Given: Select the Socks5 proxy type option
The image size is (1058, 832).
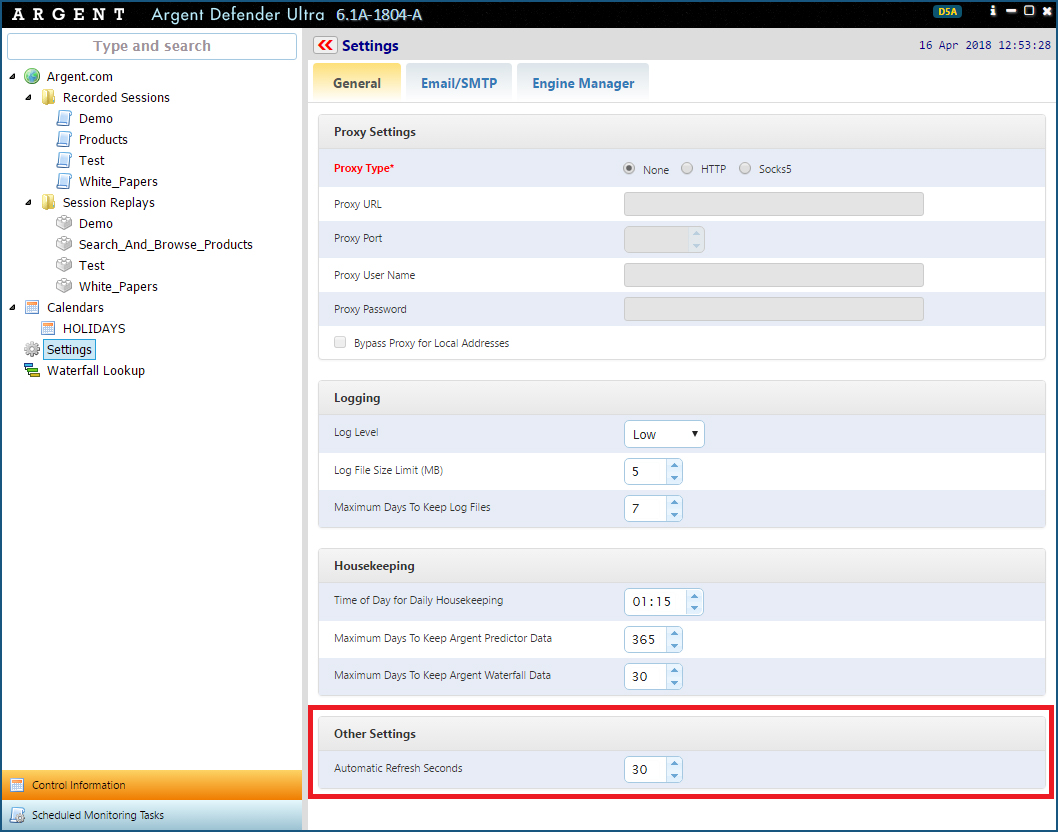Looking at the screenshot, I should tap(745, 169).
